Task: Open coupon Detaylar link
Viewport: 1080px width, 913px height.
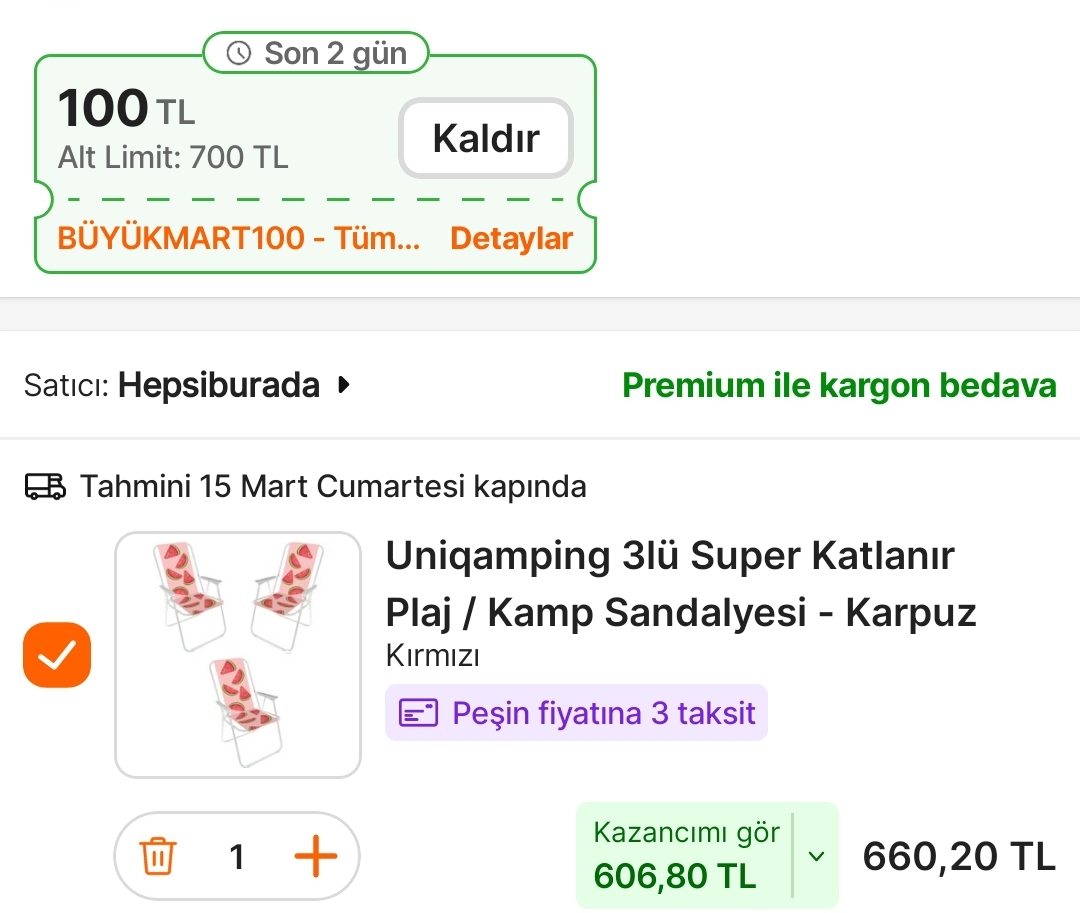Action: pos(511,238)
